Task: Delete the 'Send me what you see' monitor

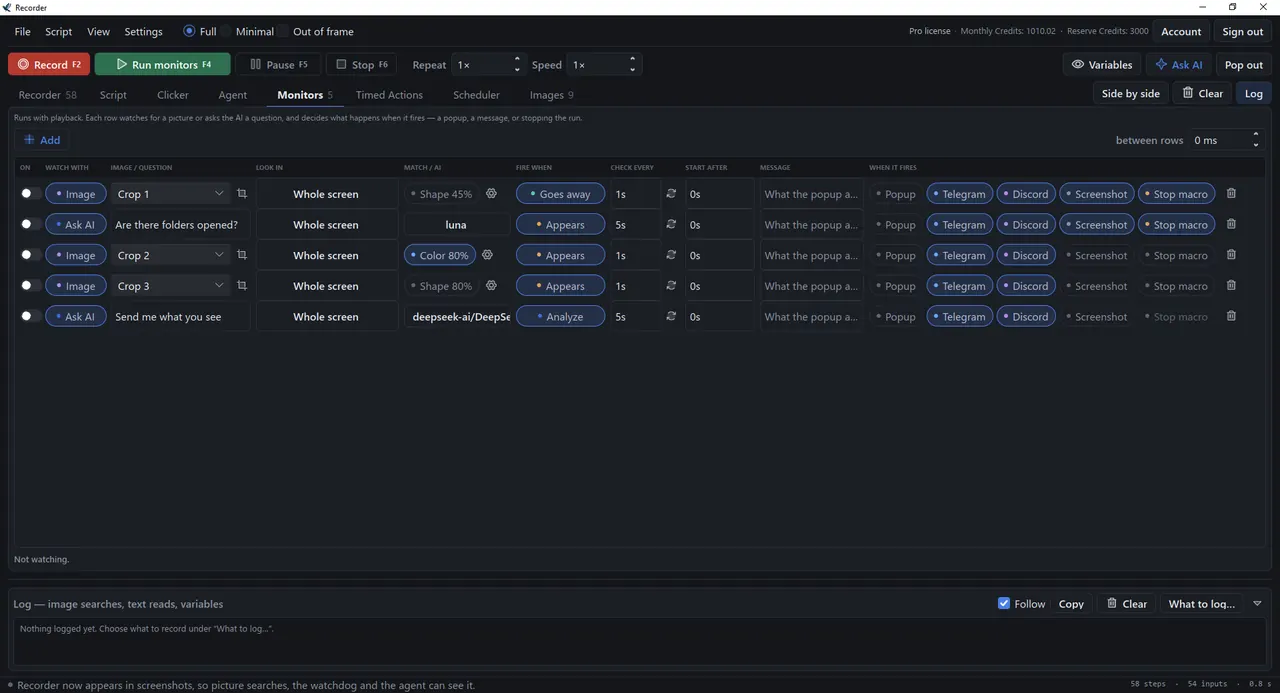Action: (x=1231, y=317)
